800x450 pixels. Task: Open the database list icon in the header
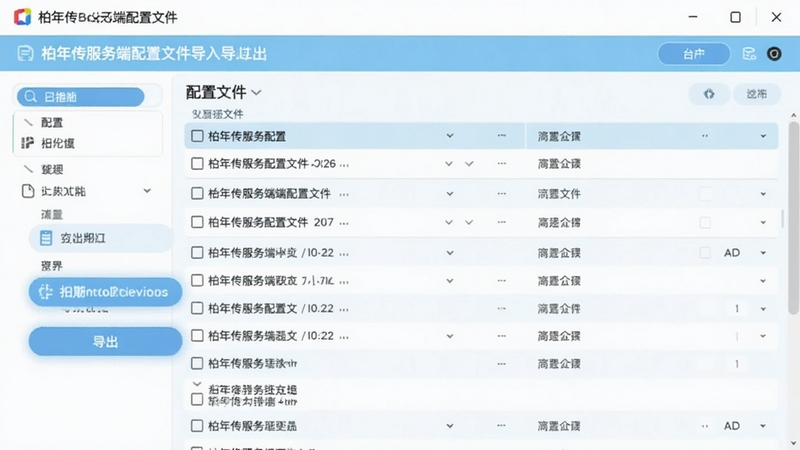[749, 54]
